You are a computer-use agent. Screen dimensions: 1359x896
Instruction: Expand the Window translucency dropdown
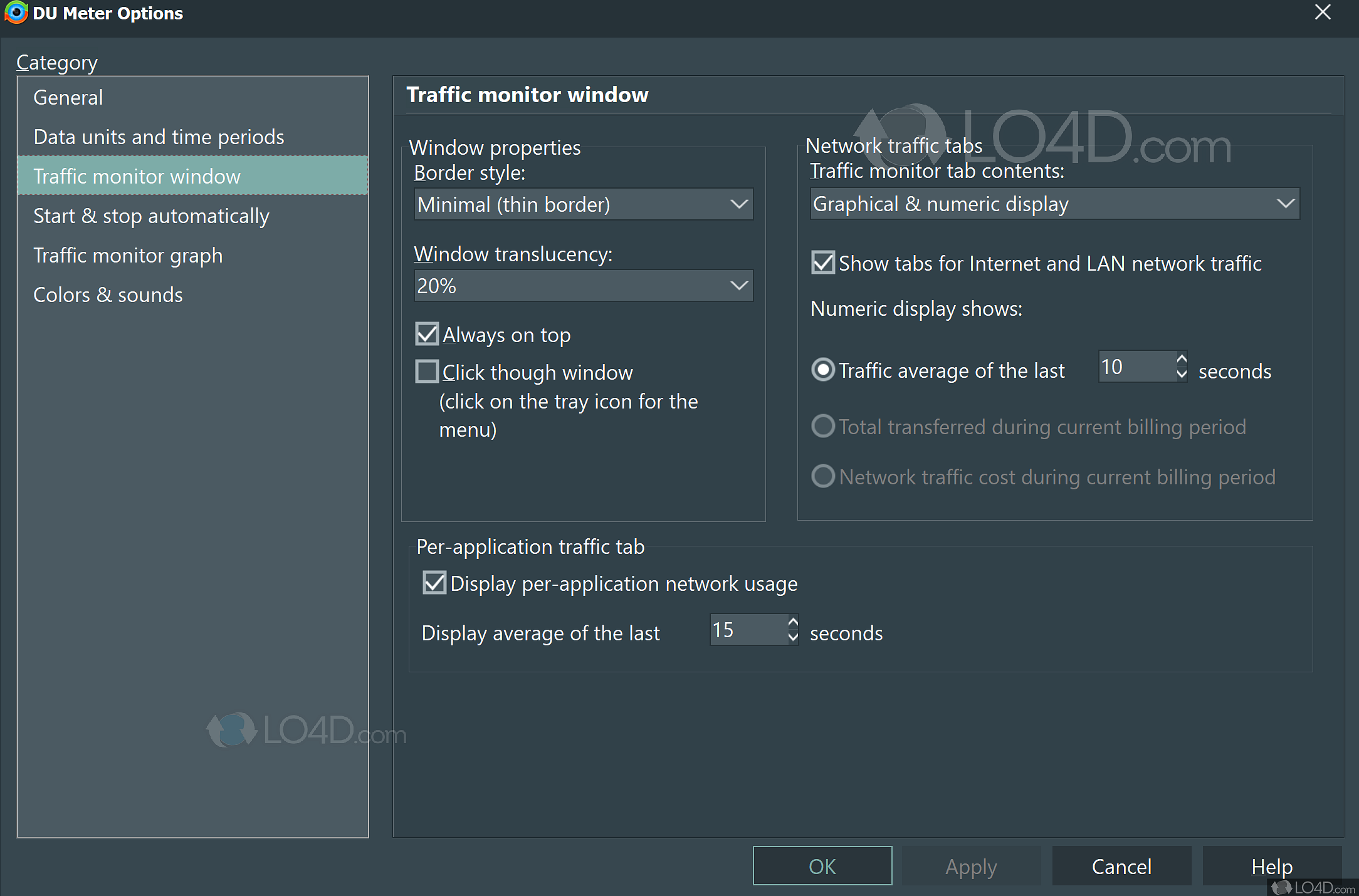click(583, 286)
